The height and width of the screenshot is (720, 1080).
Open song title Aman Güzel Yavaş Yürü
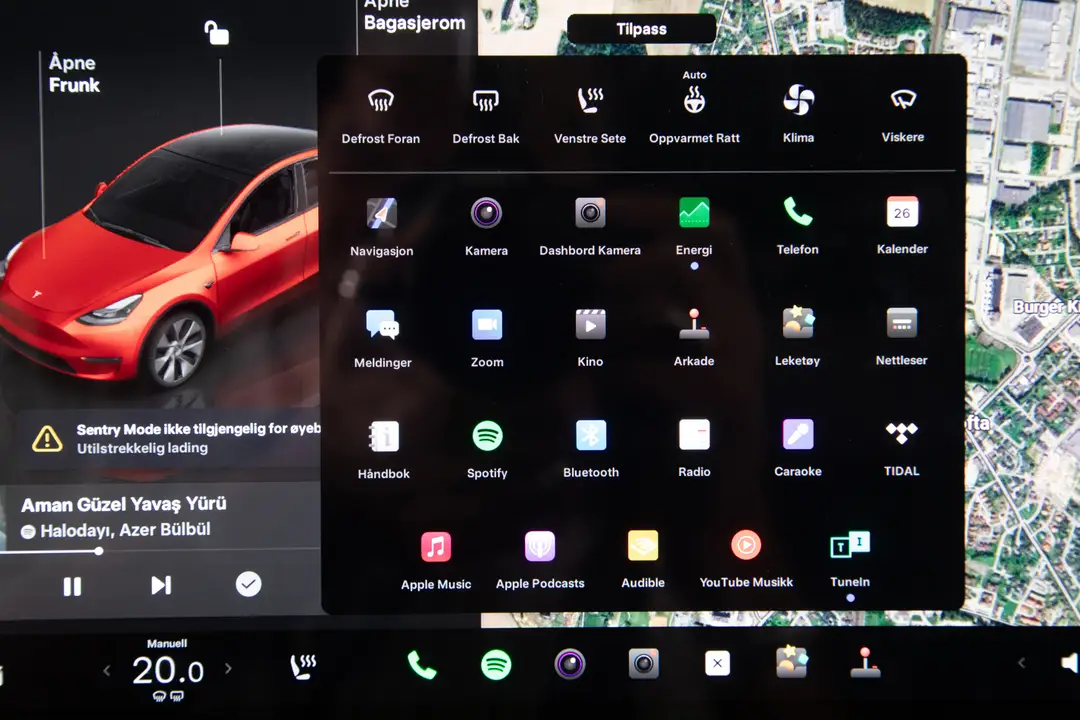point(124,504)
